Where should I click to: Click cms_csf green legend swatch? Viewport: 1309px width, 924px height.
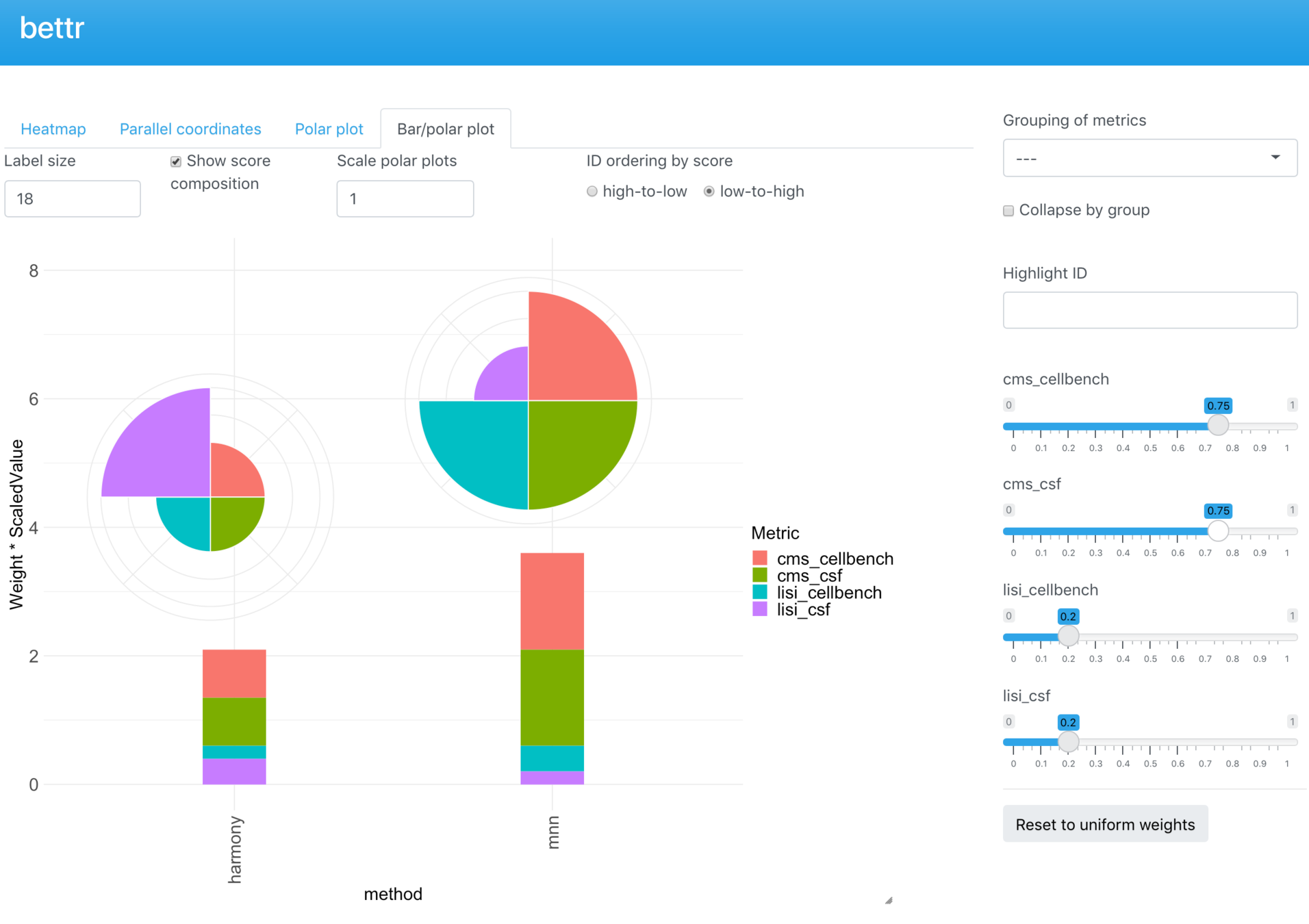(x=760, y=575)
